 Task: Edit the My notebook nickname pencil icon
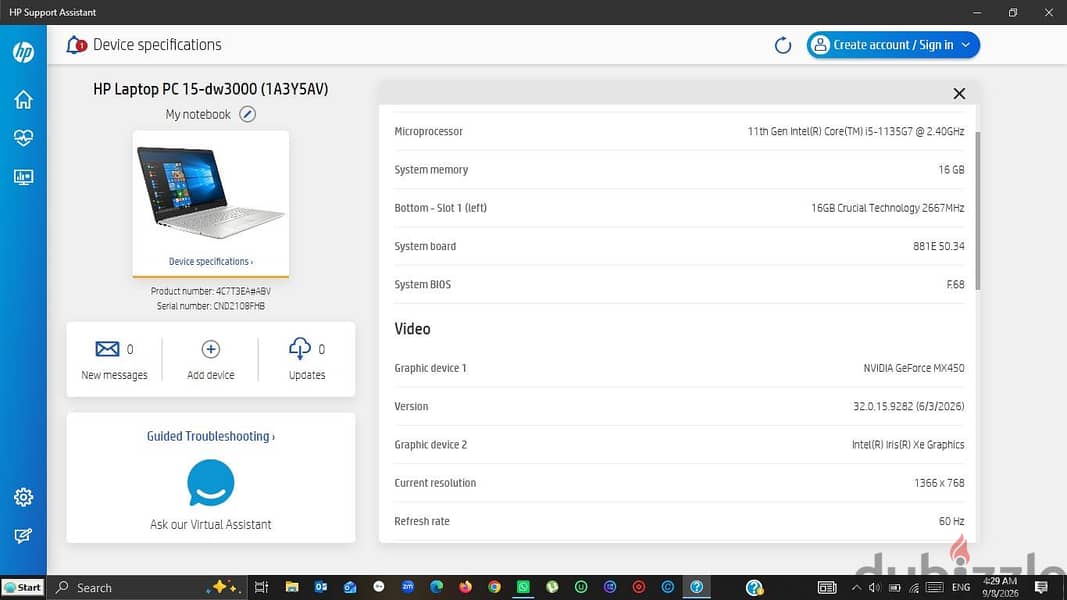point(248,114)
